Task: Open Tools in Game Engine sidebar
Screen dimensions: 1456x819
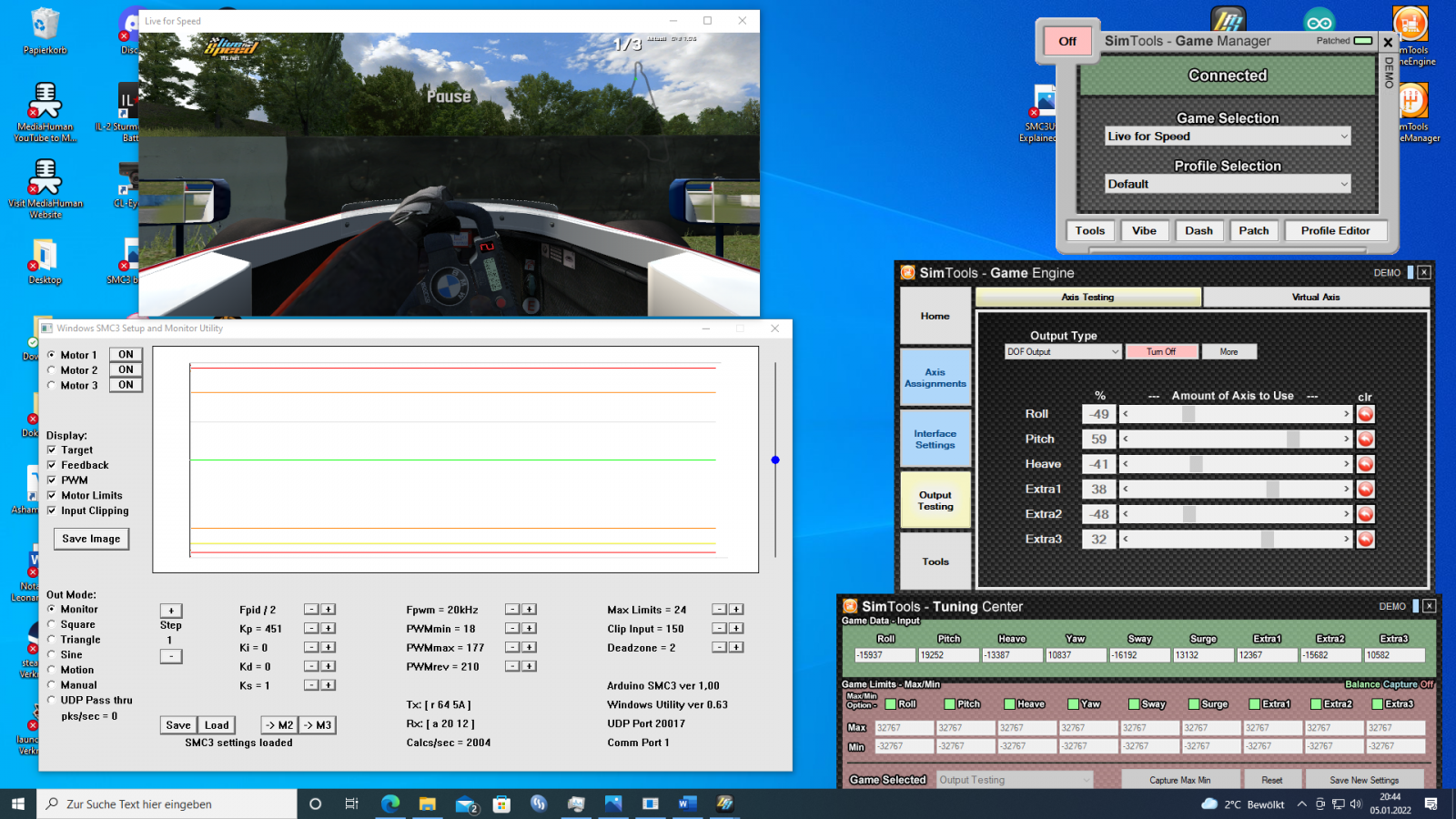Action: tap(935, 561)
